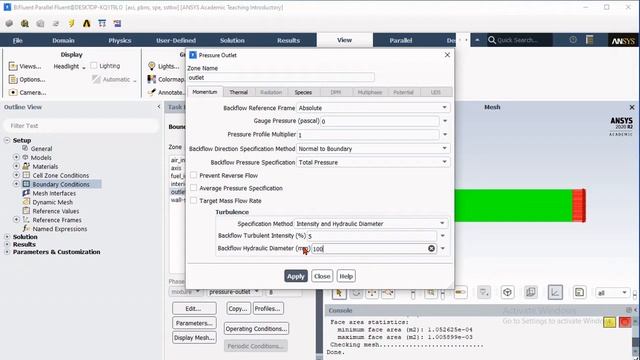The width and height of the screenshot is (640, 360).
Task: Select Boundary Conditions in outline tree
Action: [x=61, y=184]
